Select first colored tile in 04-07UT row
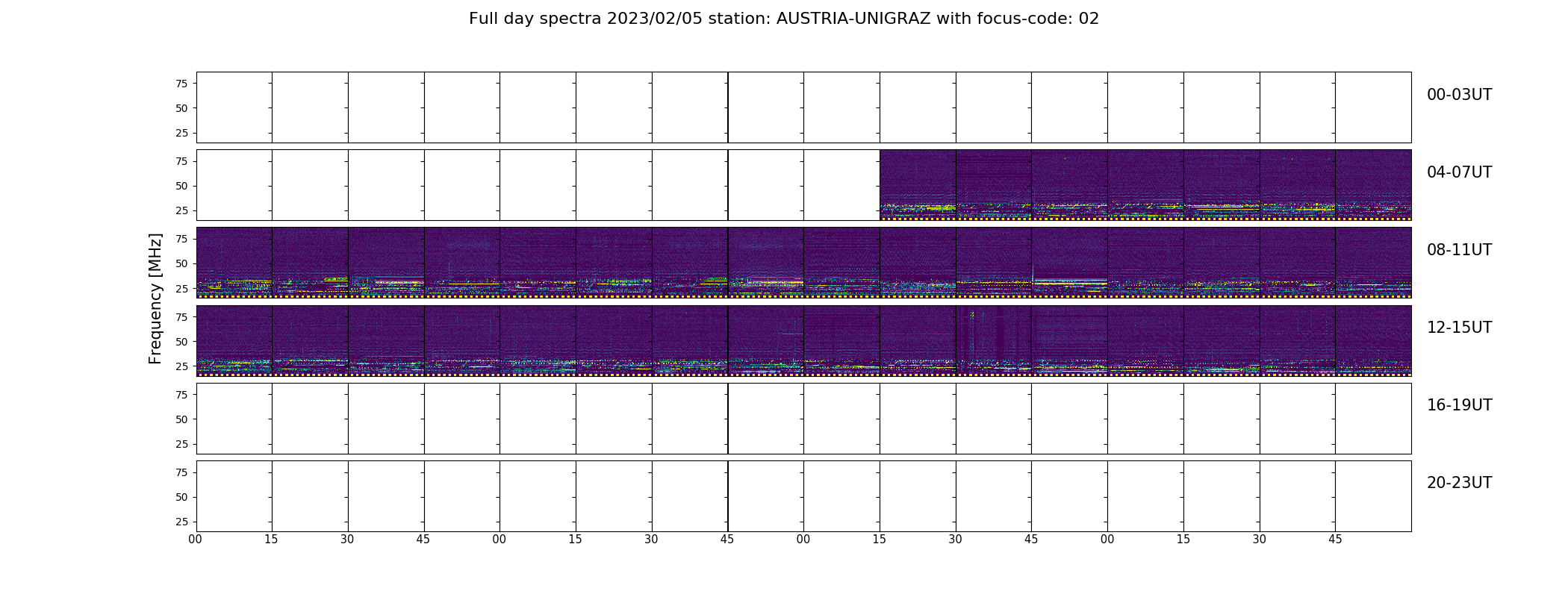This screenshot has width=1568, height=597. pos(918,185)
